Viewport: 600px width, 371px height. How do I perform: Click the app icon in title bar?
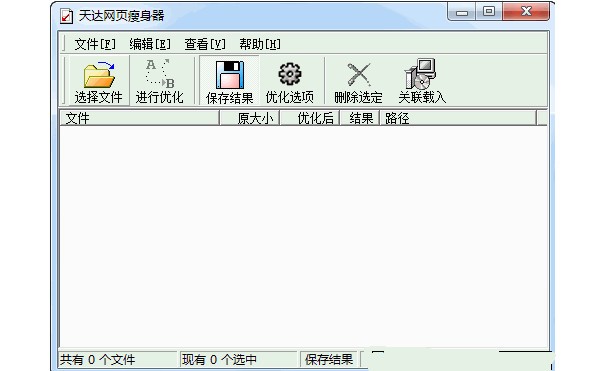[x=66, y=16]
